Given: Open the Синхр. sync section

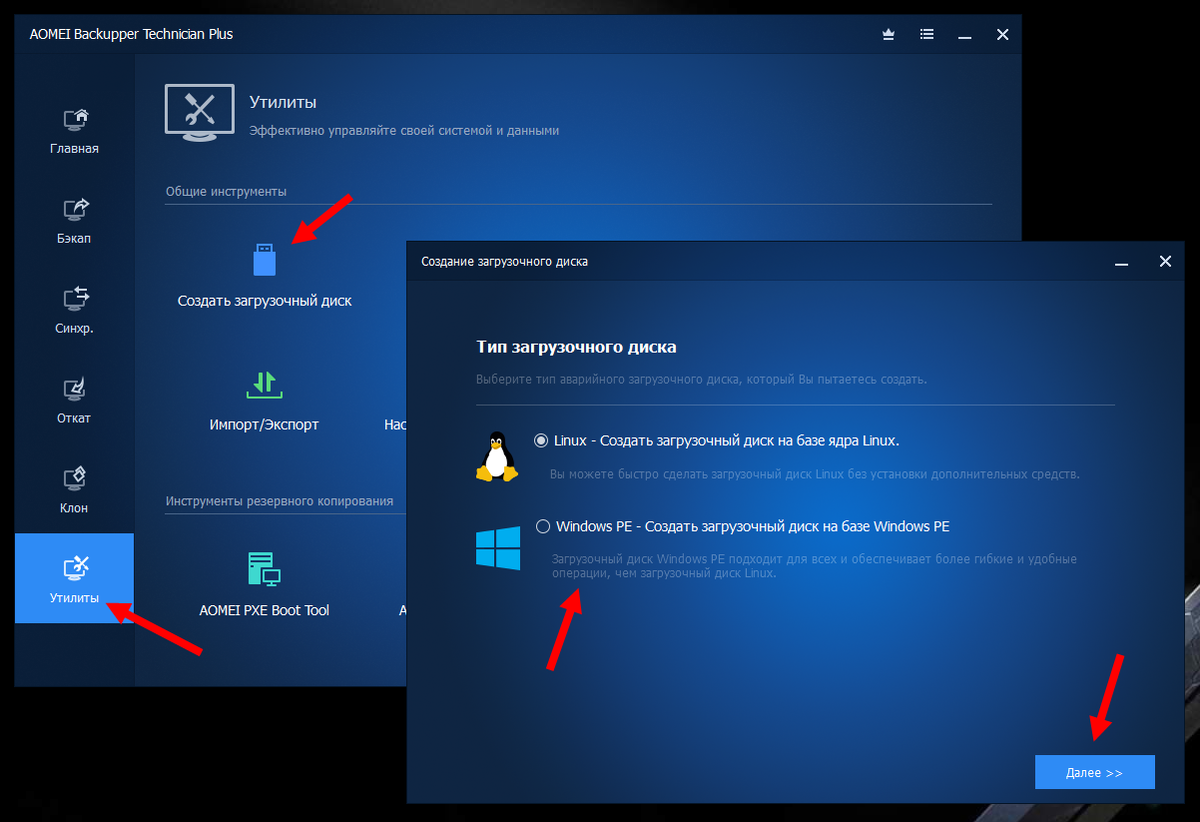Looking at the screenshot, I should click(x=74, y=312).
